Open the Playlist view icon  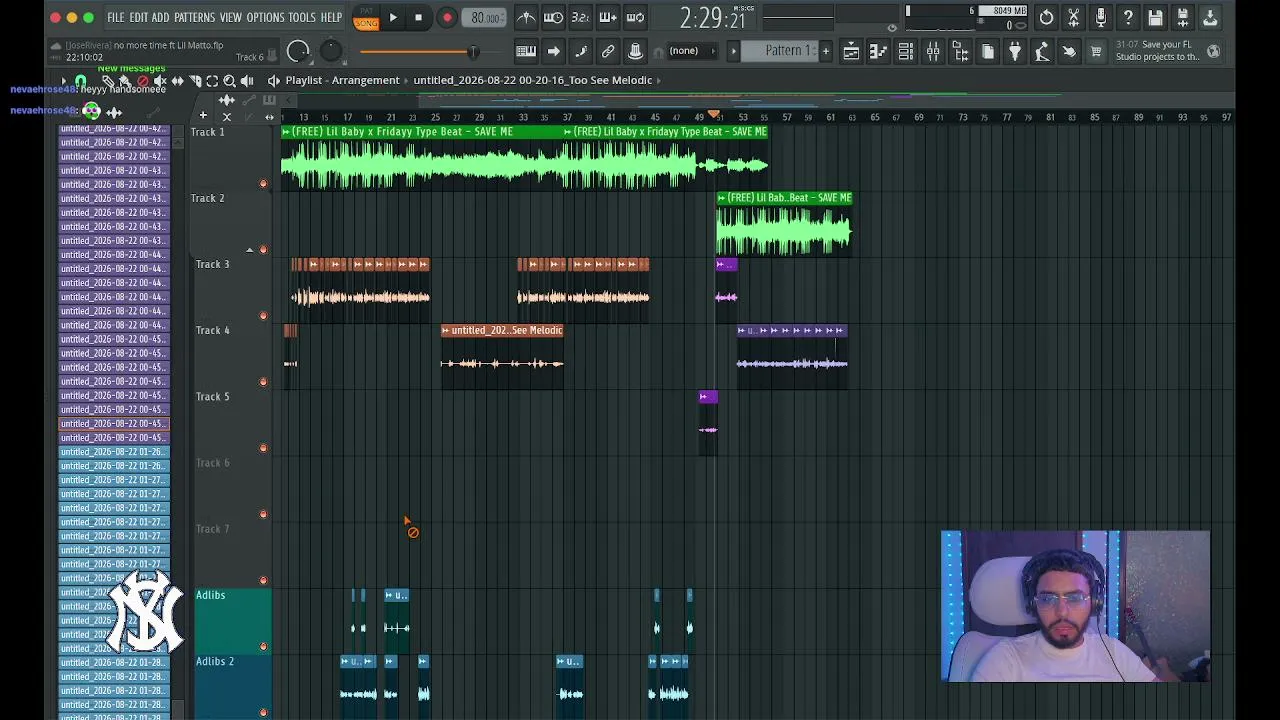pos(851,51)
